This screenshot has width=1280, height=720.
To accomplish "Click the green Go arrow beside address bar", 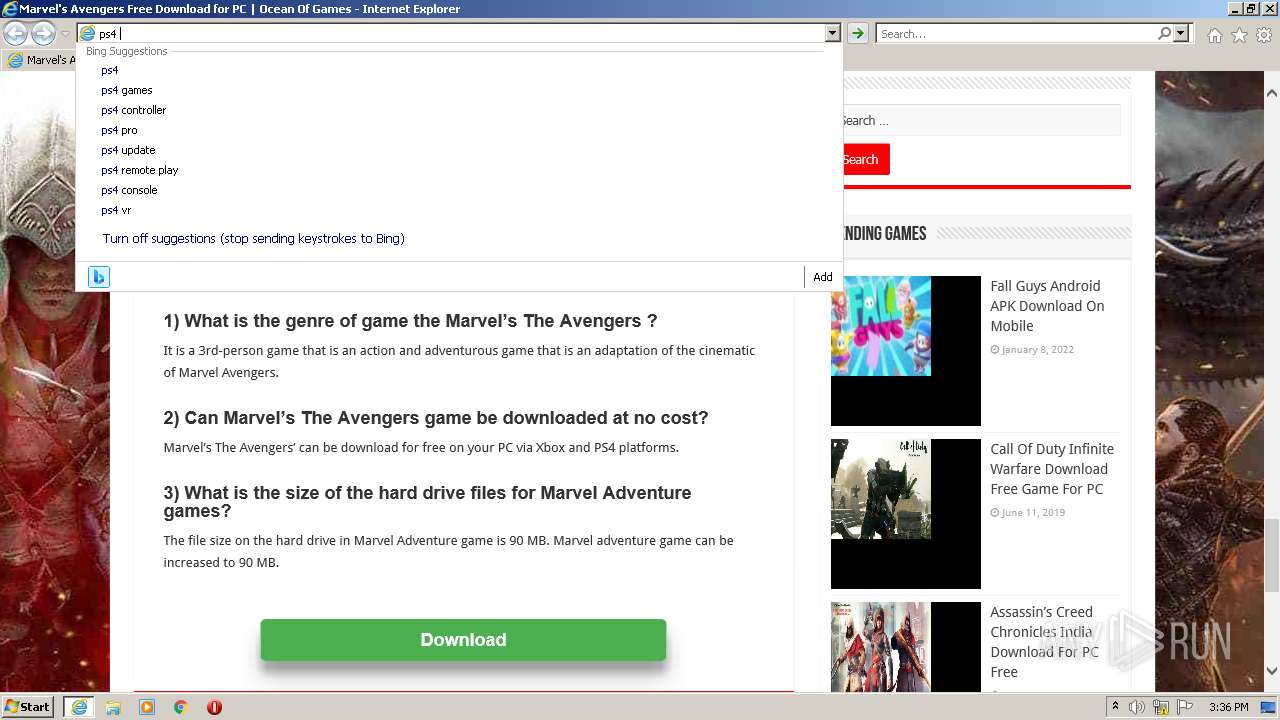I will click(857, 33).
